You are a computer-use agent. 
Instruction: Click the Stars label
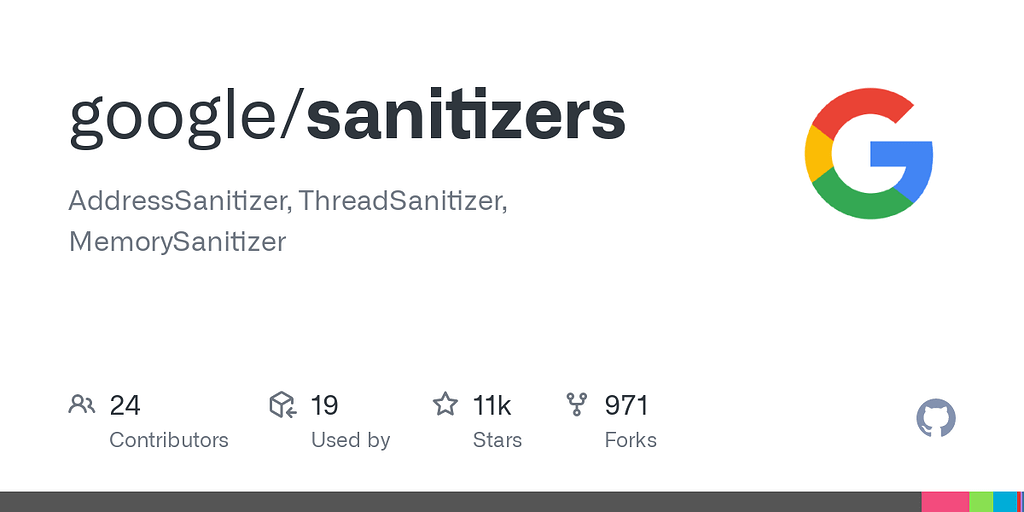(497, 440)
